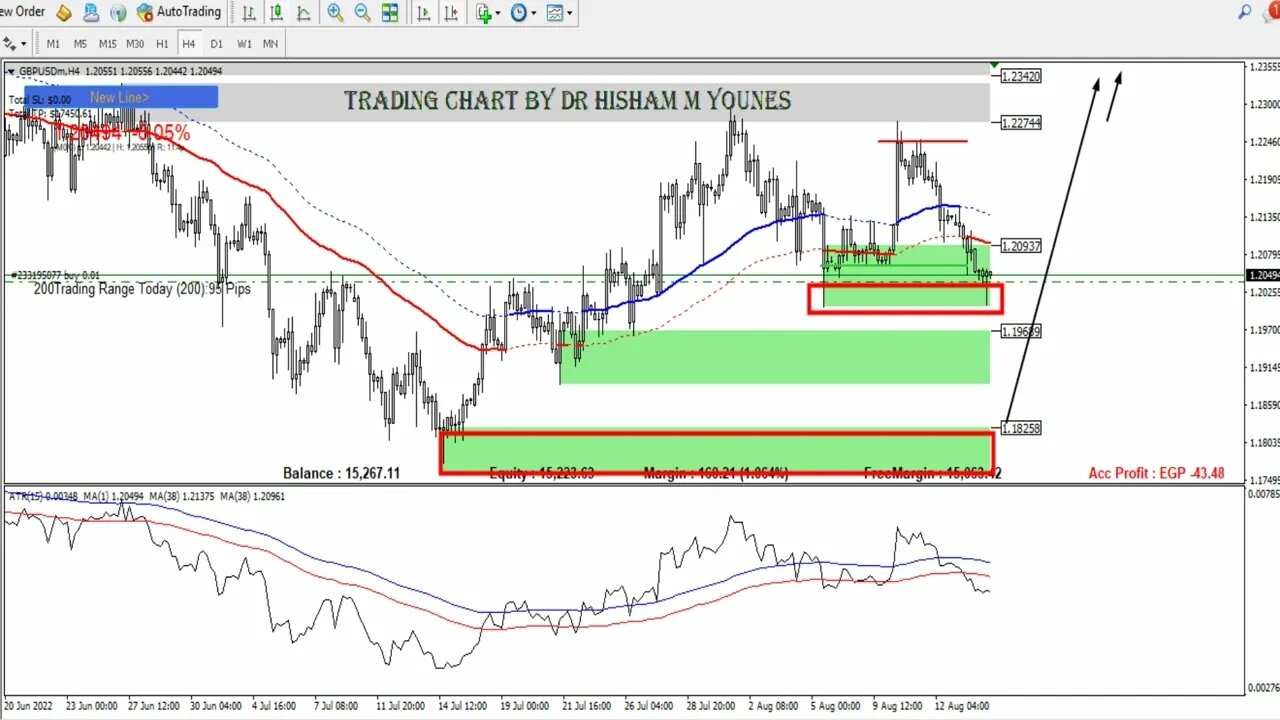The image size is (1280, 720).
Task: Toggle the AutoTrading button
Action: coord(178,12)
